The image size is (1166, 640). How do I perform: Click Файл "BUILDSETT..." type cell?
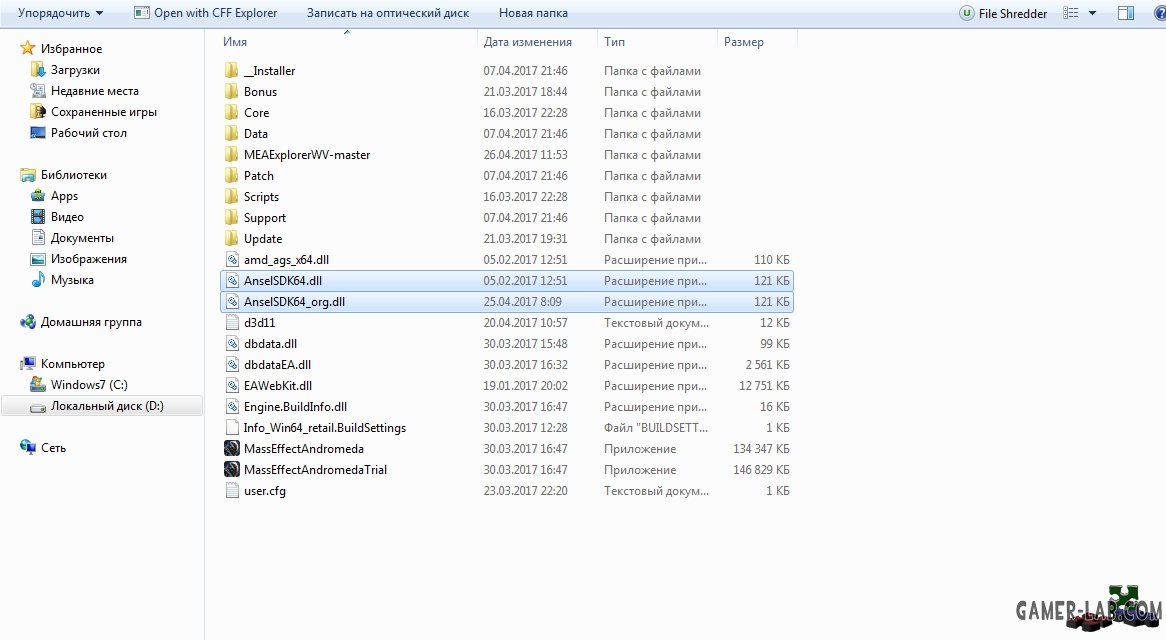pos(656,428)
